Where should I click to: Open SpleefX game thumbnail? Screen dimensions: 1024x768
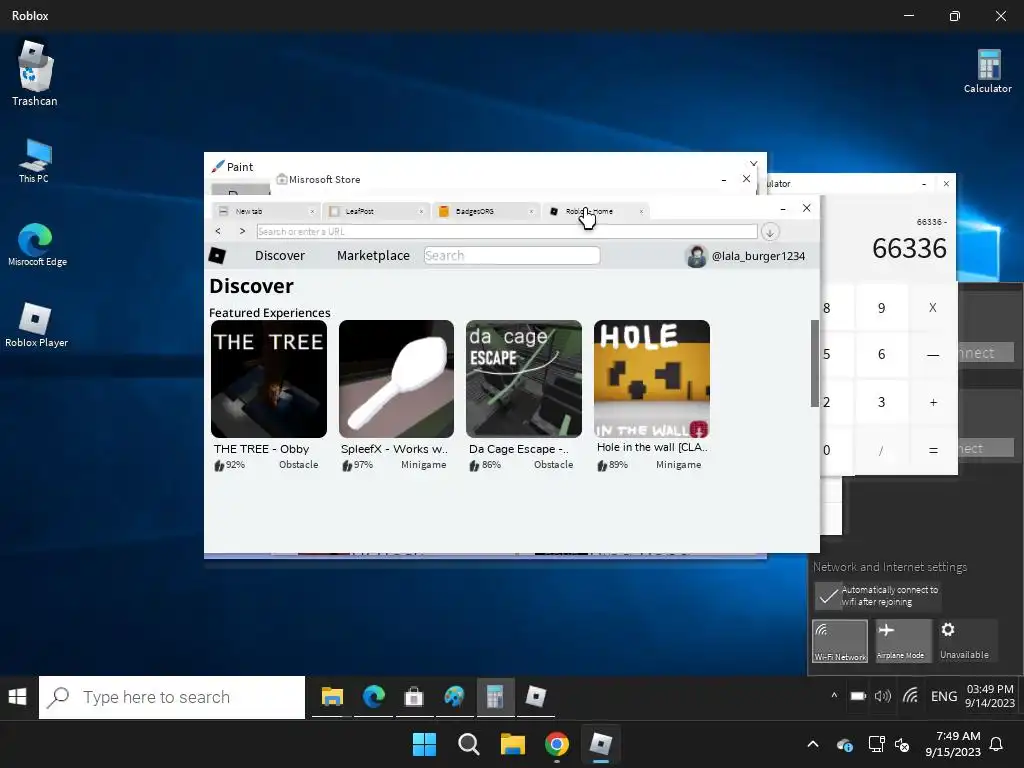(396, 379)
